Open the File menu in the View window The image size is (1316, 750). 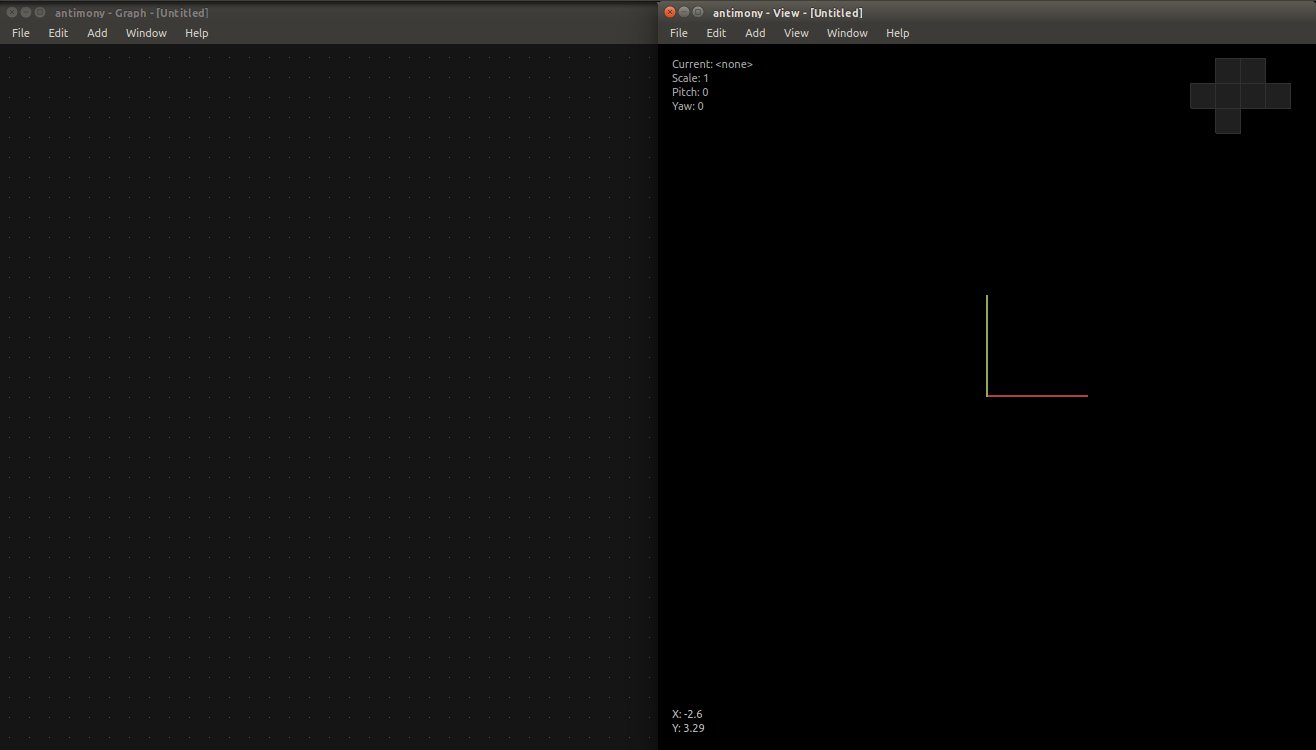coord(678,33)
